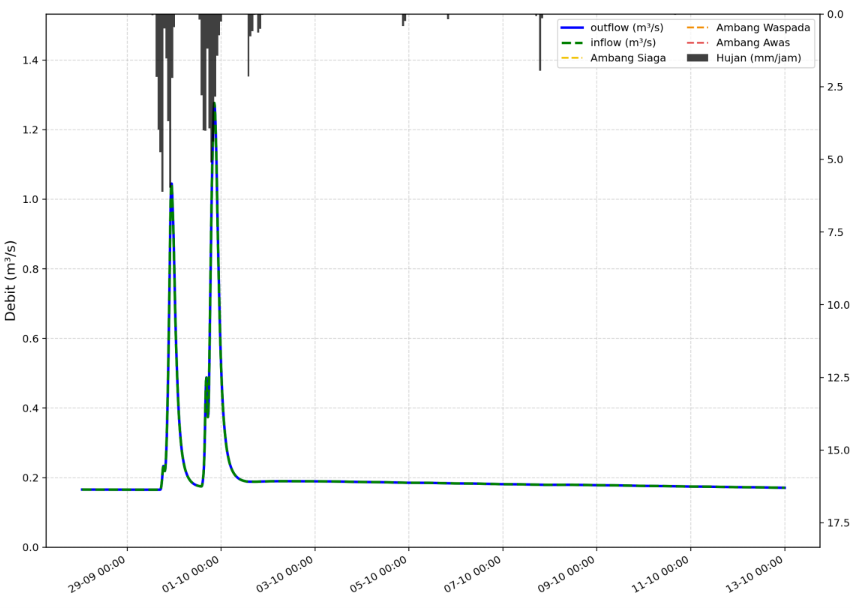Click the 'Debit (m³/s)' y-axis label

point(11,280)
